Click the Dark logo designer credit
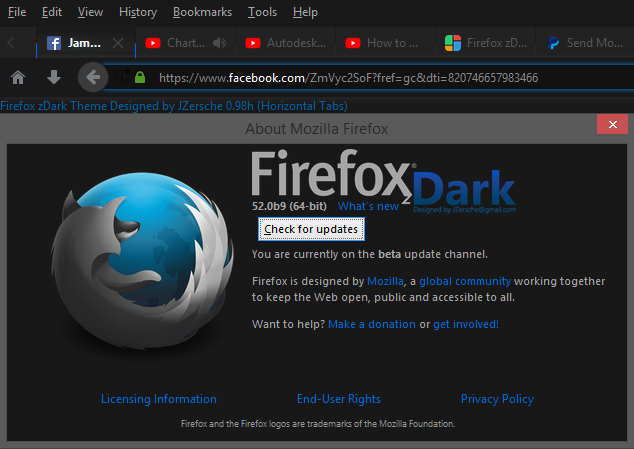 [465, 210]
